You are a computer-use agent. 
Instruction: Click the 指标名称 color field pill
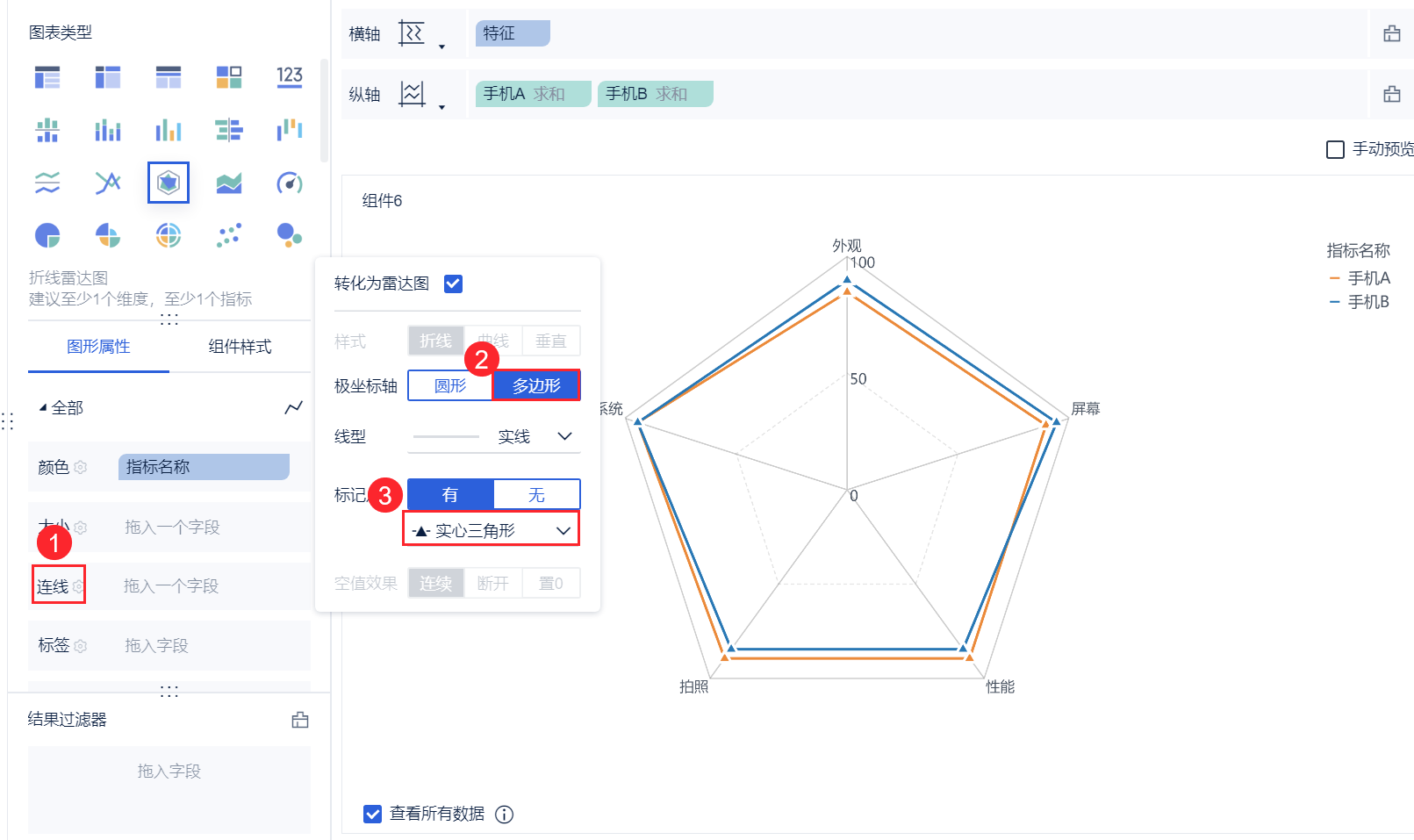tap(204, 467)
